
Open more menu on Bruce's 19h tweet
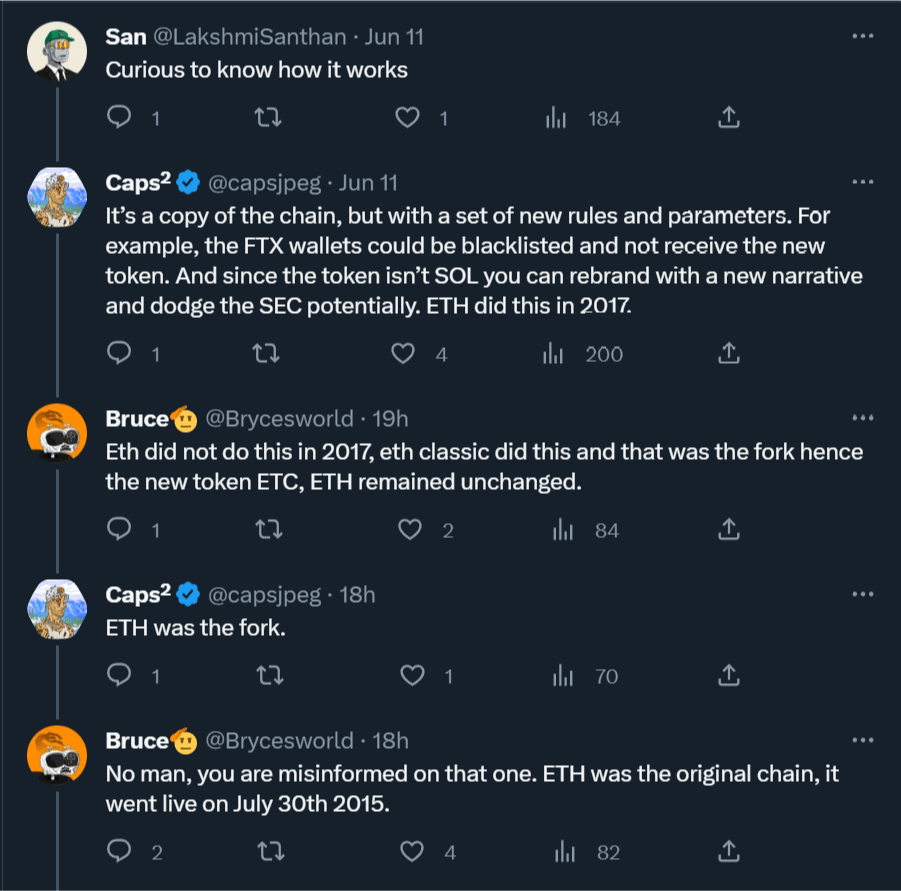coord(863,418)
